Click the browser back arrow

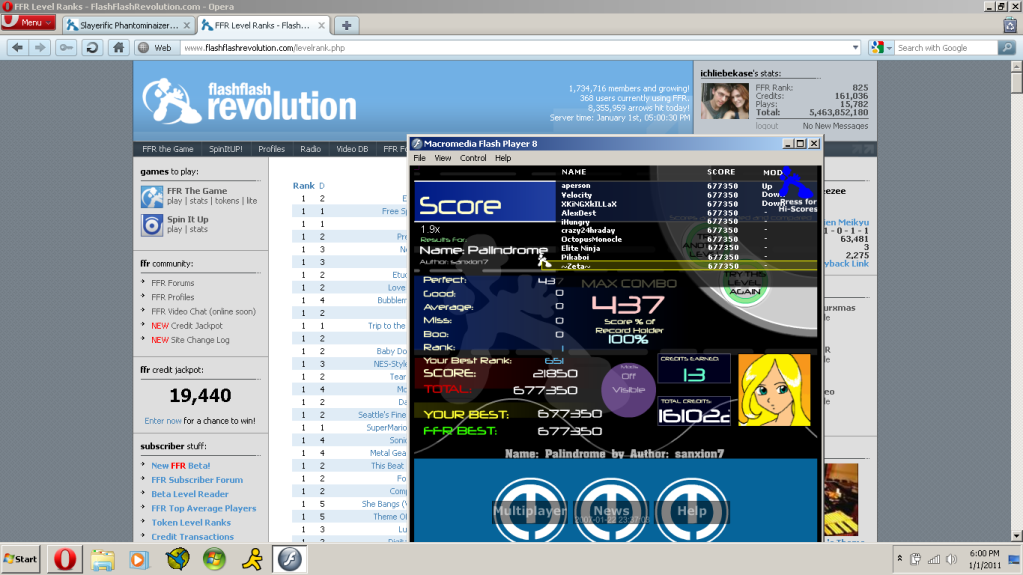point(15,47)
